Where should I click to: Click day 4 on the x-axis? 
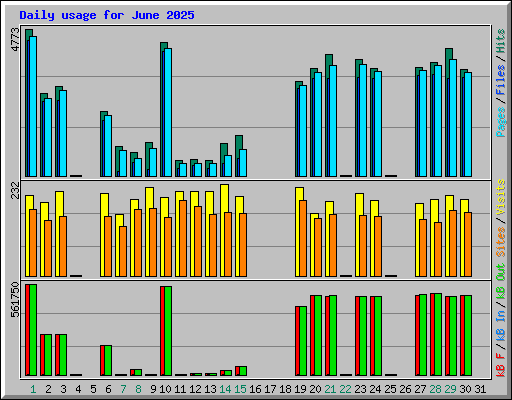pyautogui.click(x=78, y=389)
